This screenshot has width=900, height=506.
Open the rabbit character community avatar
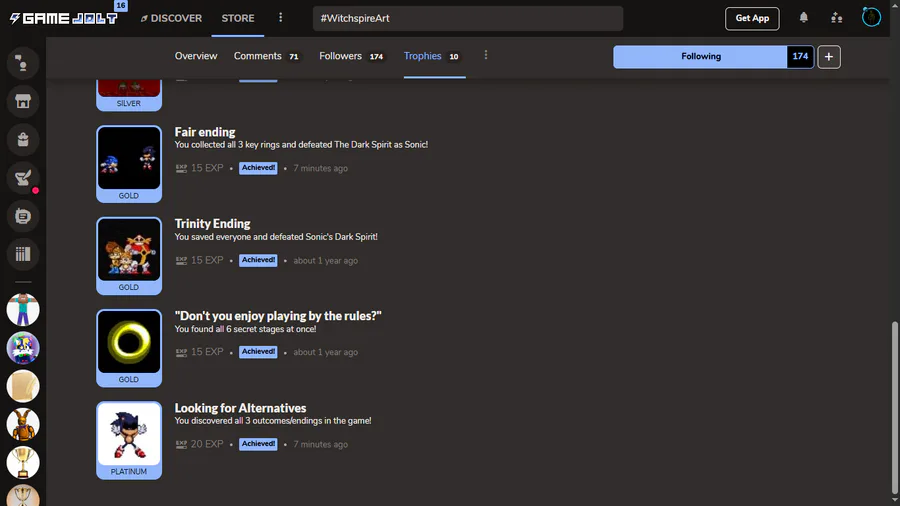coord(23,425)
